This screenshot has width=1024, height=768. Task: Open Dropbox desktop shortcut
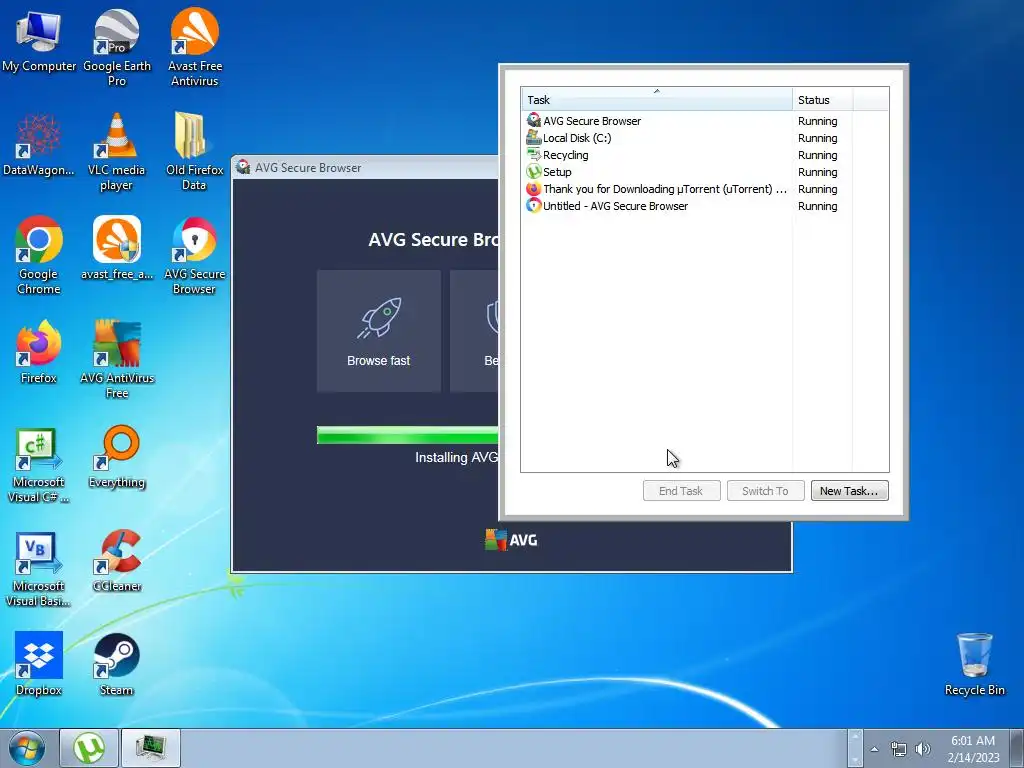tap(39, 664)
